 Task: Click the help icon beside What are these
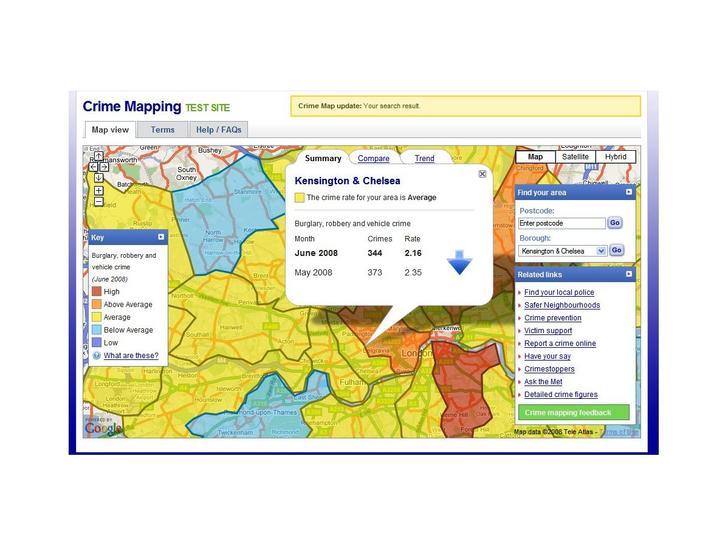[97, 356]
